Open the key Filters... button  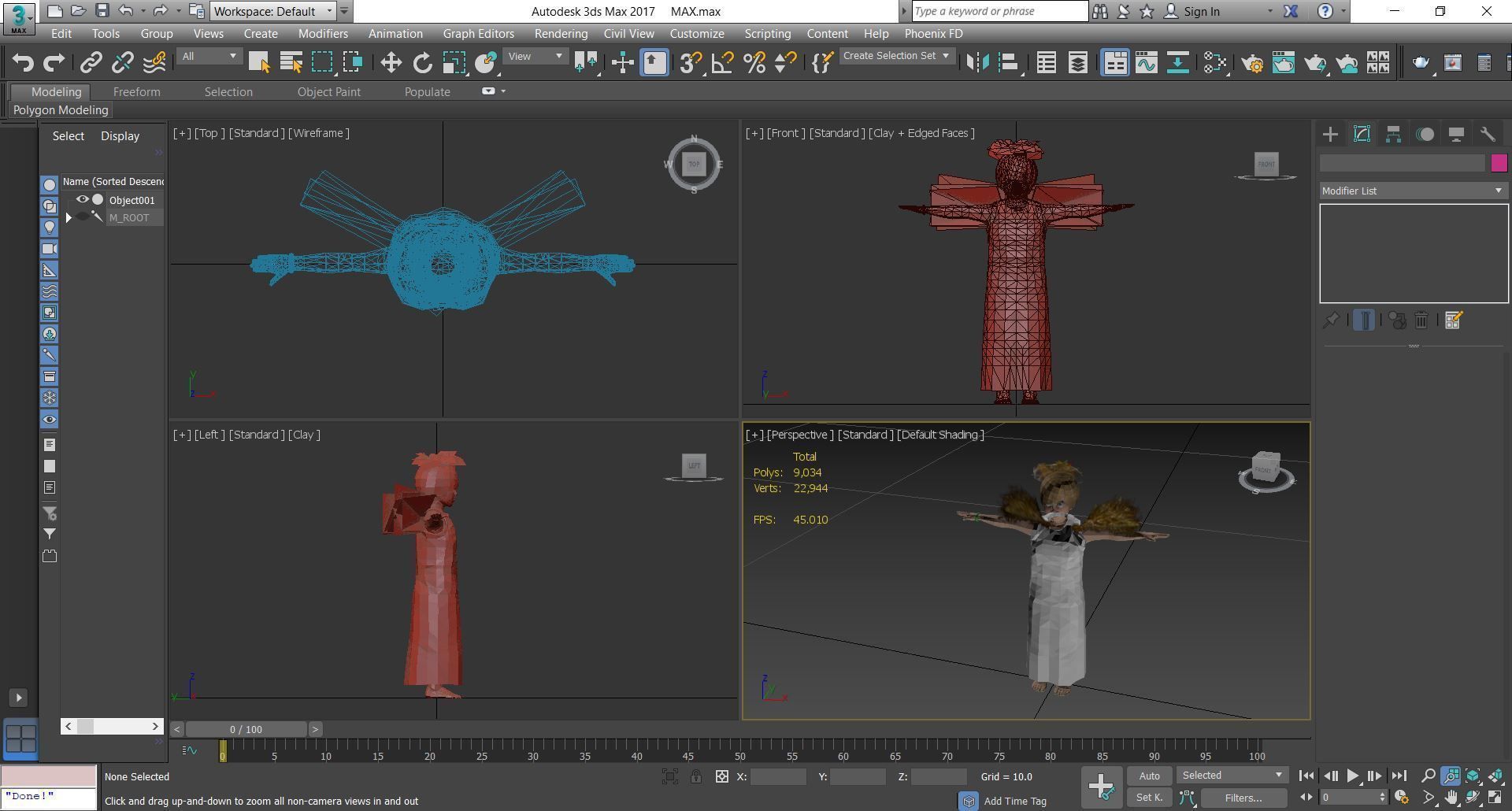pyautogui.click(x=1243, y=798)
